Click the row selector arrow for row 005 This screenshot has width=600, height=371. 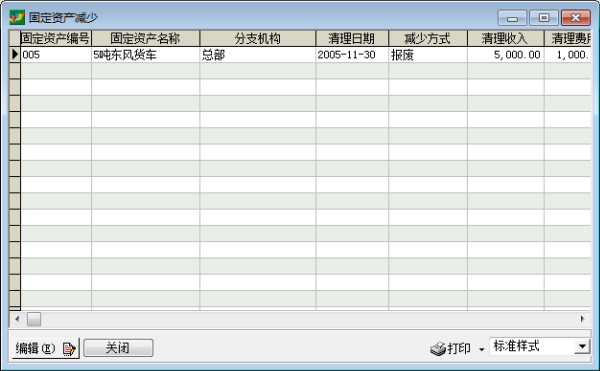tap(15, 55)
